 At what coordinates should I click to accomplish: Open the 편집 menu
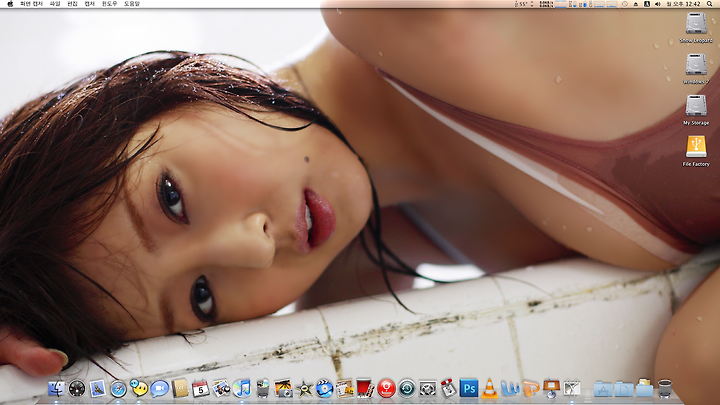(x=72, y=4)
